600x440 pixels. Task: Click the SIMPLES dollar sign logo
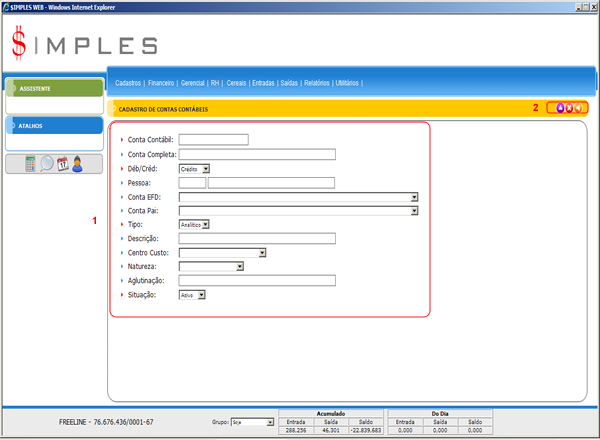(20, 44)
